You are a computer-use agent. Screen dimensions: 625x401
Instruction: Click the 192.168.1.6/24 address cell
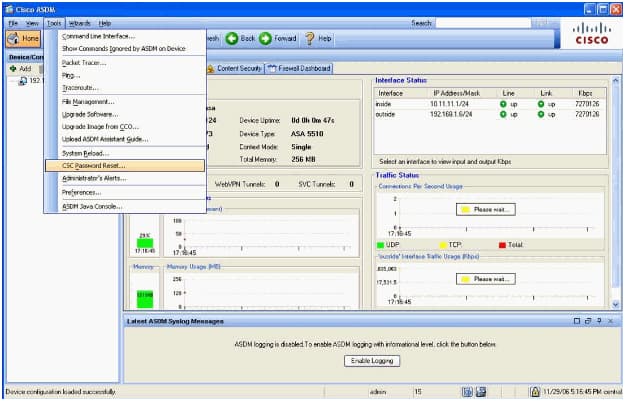point(451,114)
